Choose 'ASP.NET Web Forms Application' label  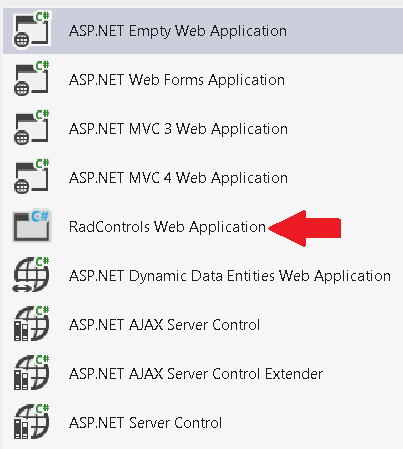(177, 80)
